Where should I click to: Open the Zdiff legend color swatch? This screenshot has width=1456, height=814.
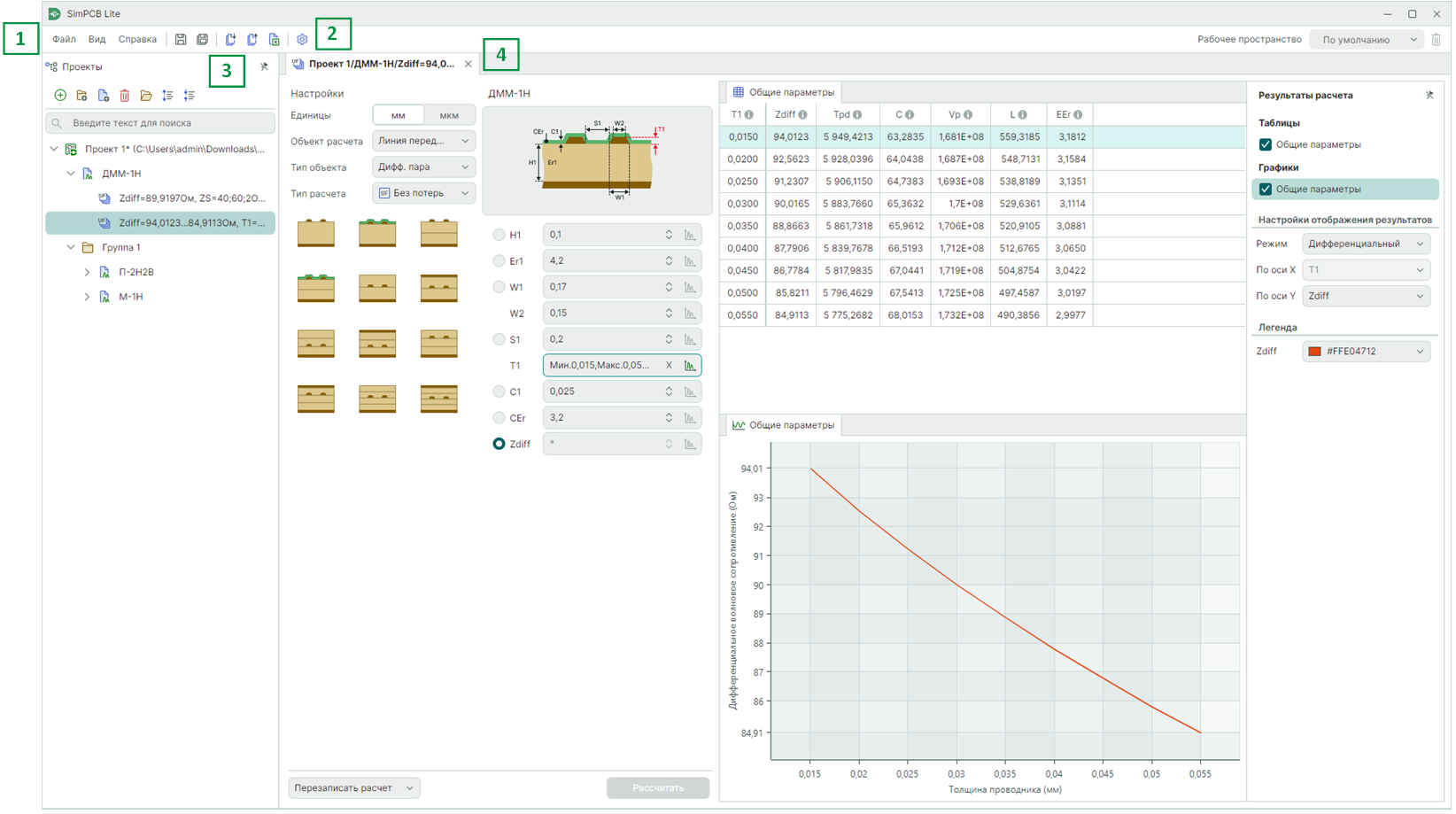(1315, 353)
